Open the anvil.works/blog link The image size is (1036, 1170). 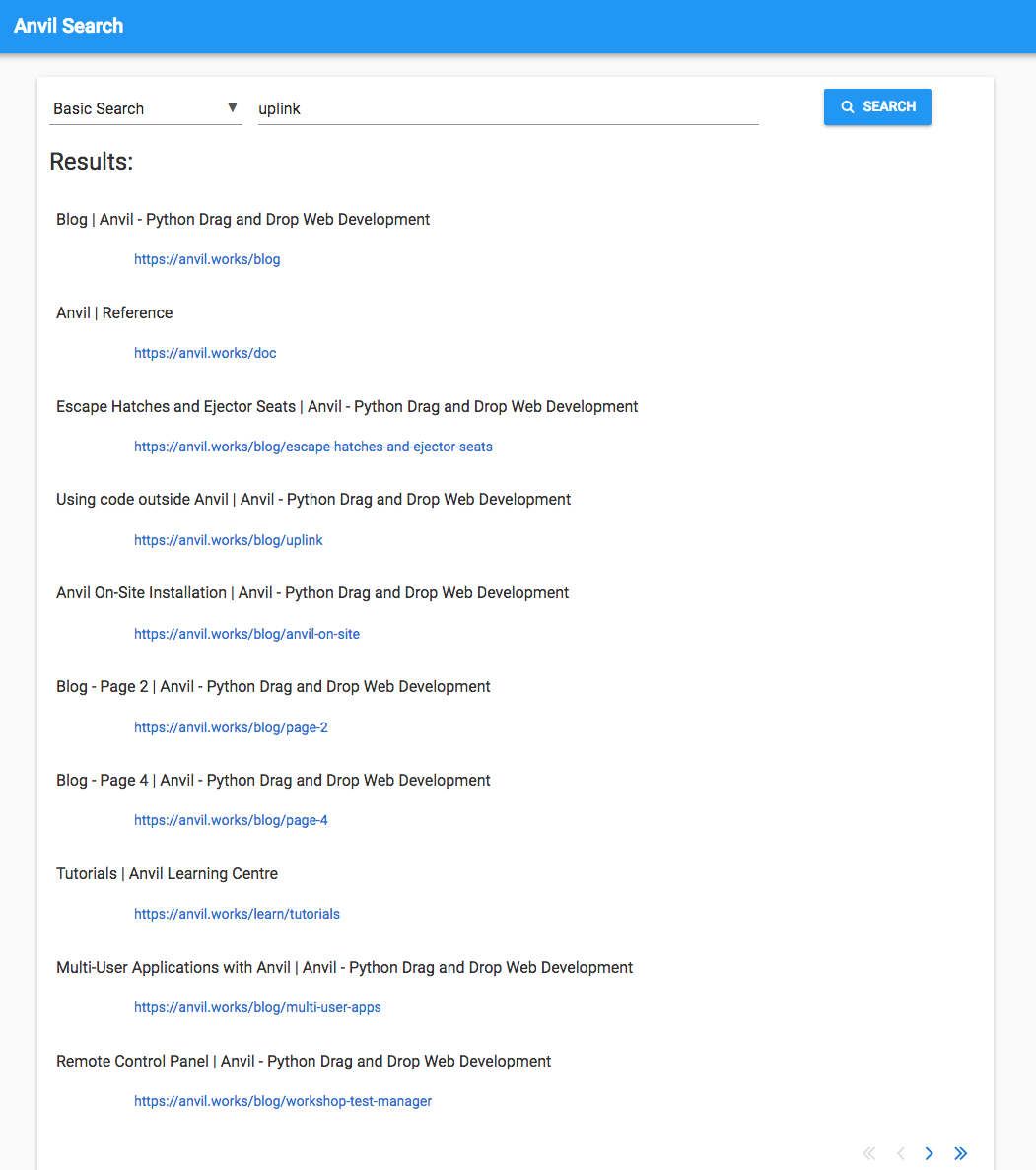click(x=207, y=259)
